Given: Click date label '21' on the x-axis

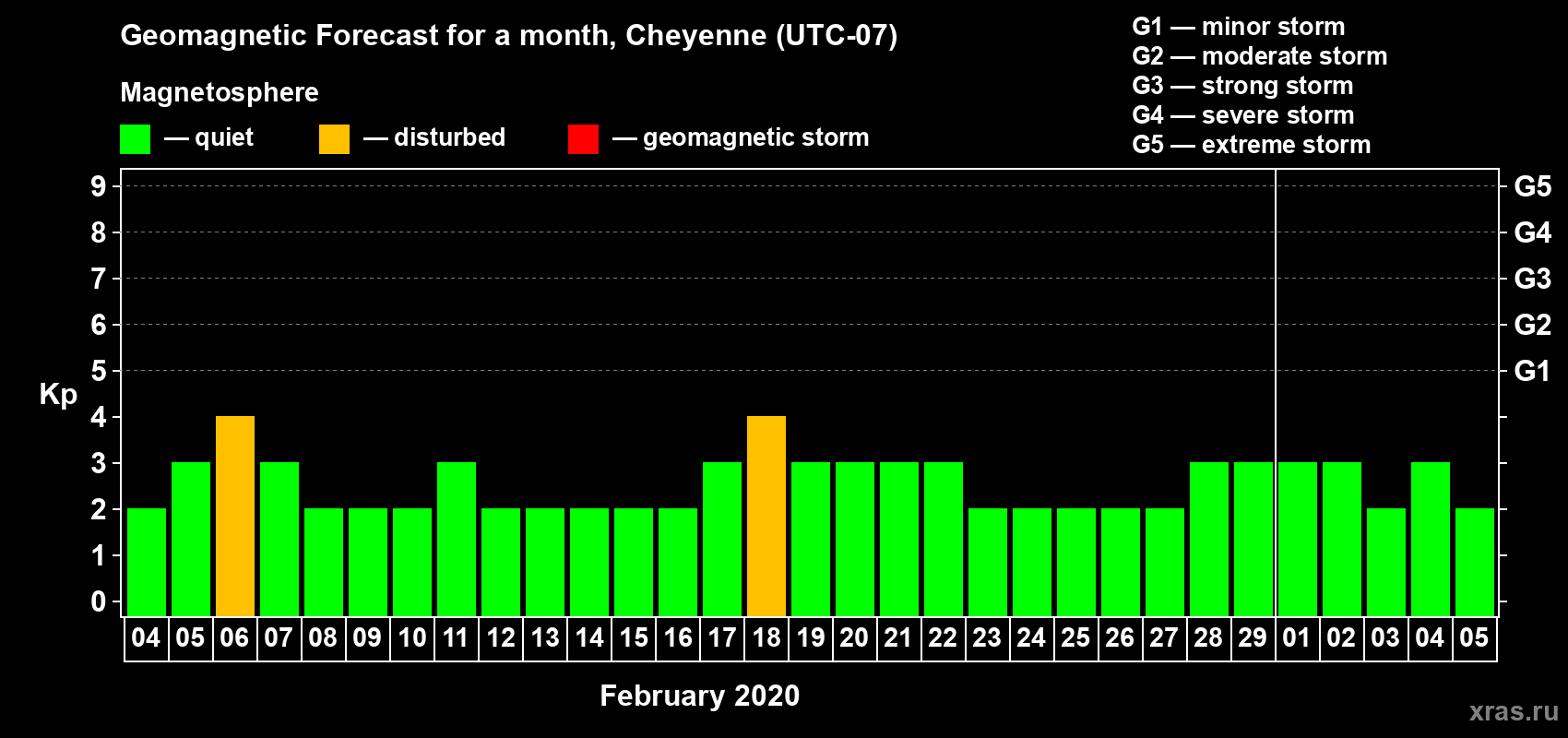Looking at the screenshot, I should (899, 638).
